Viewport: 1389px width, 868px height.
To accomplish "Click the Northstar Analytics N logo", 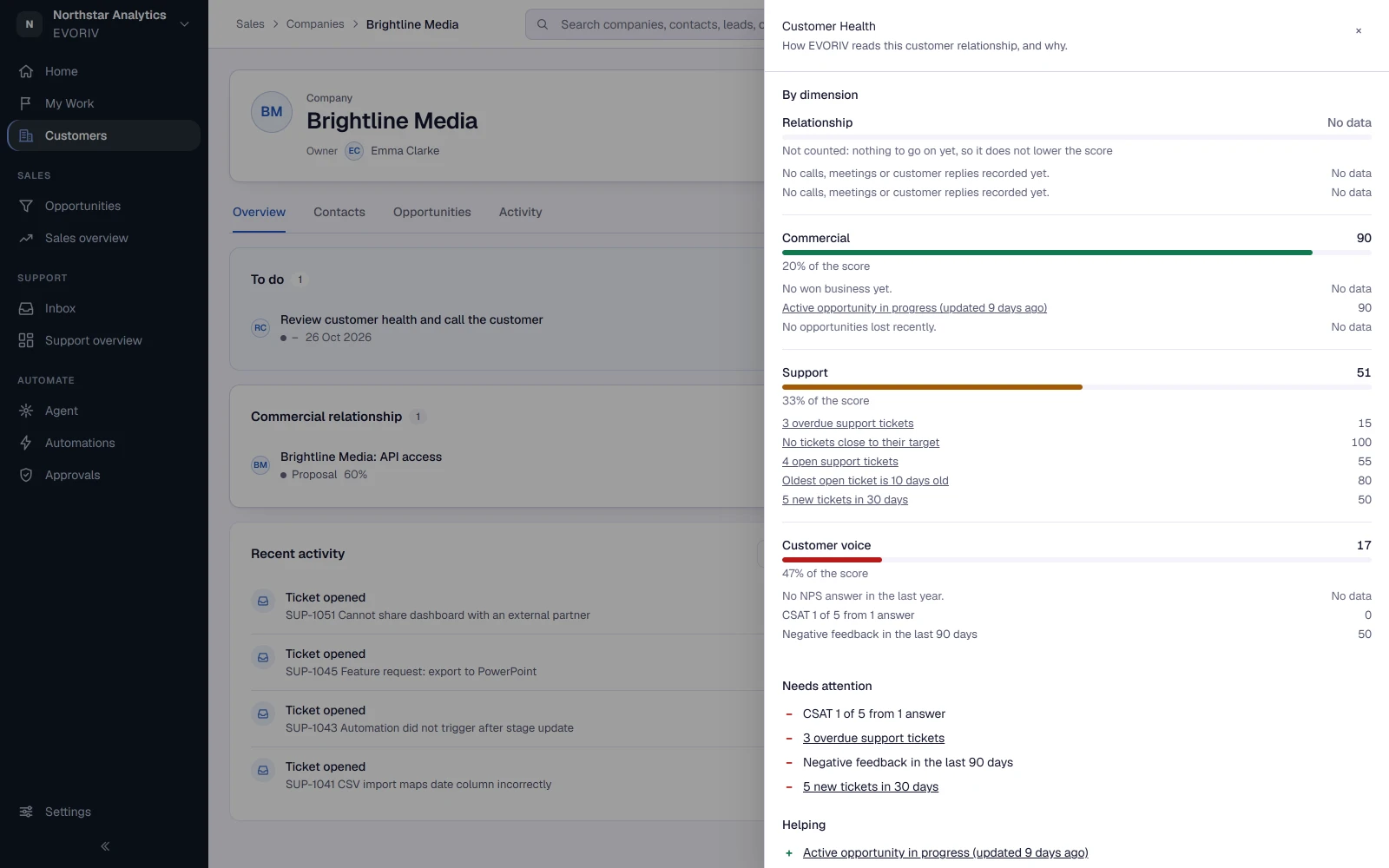I will point(30,24).
